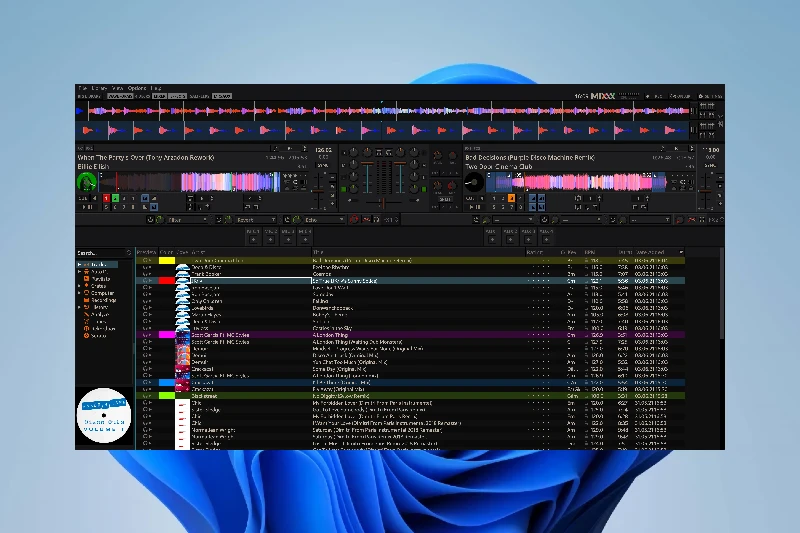
Task: Click the yellow color swatch in first track row
Action: click(x=167, y=259)
